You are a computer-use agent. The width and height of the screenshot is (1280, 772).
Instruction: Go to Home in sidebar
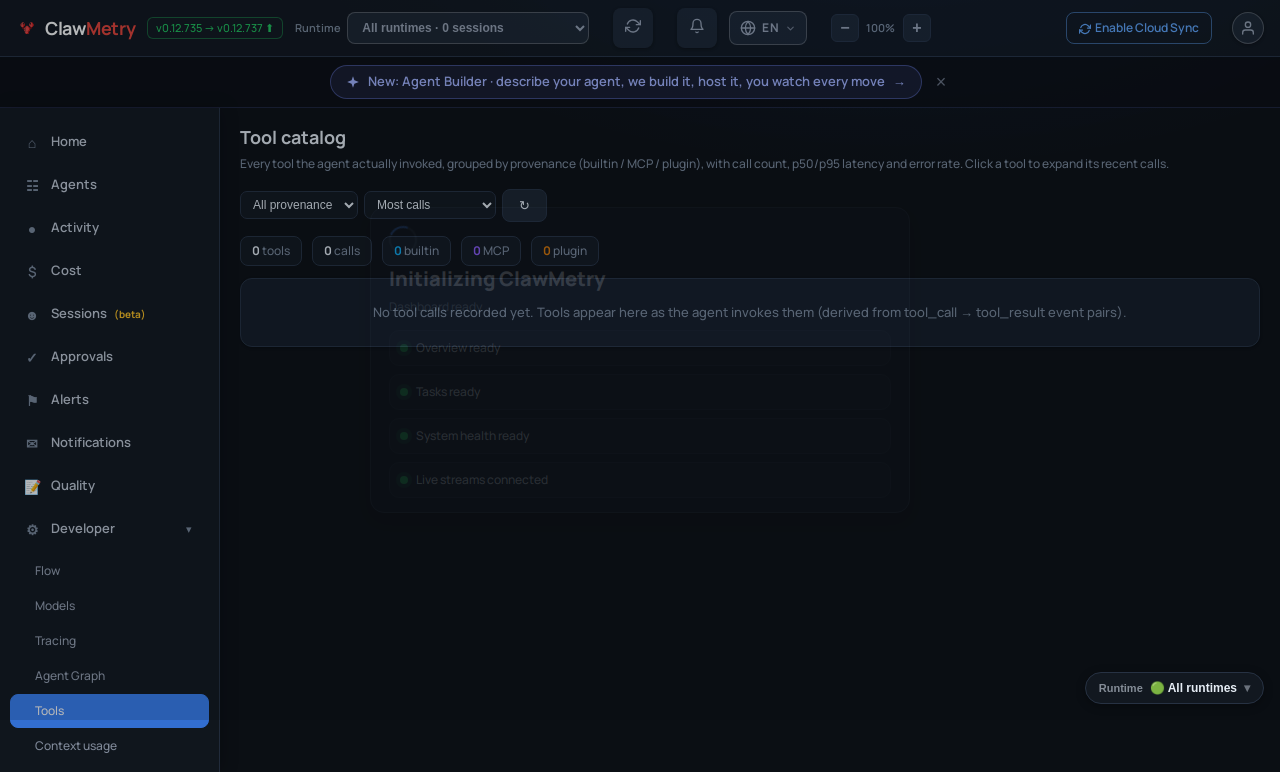click(110, 142)
